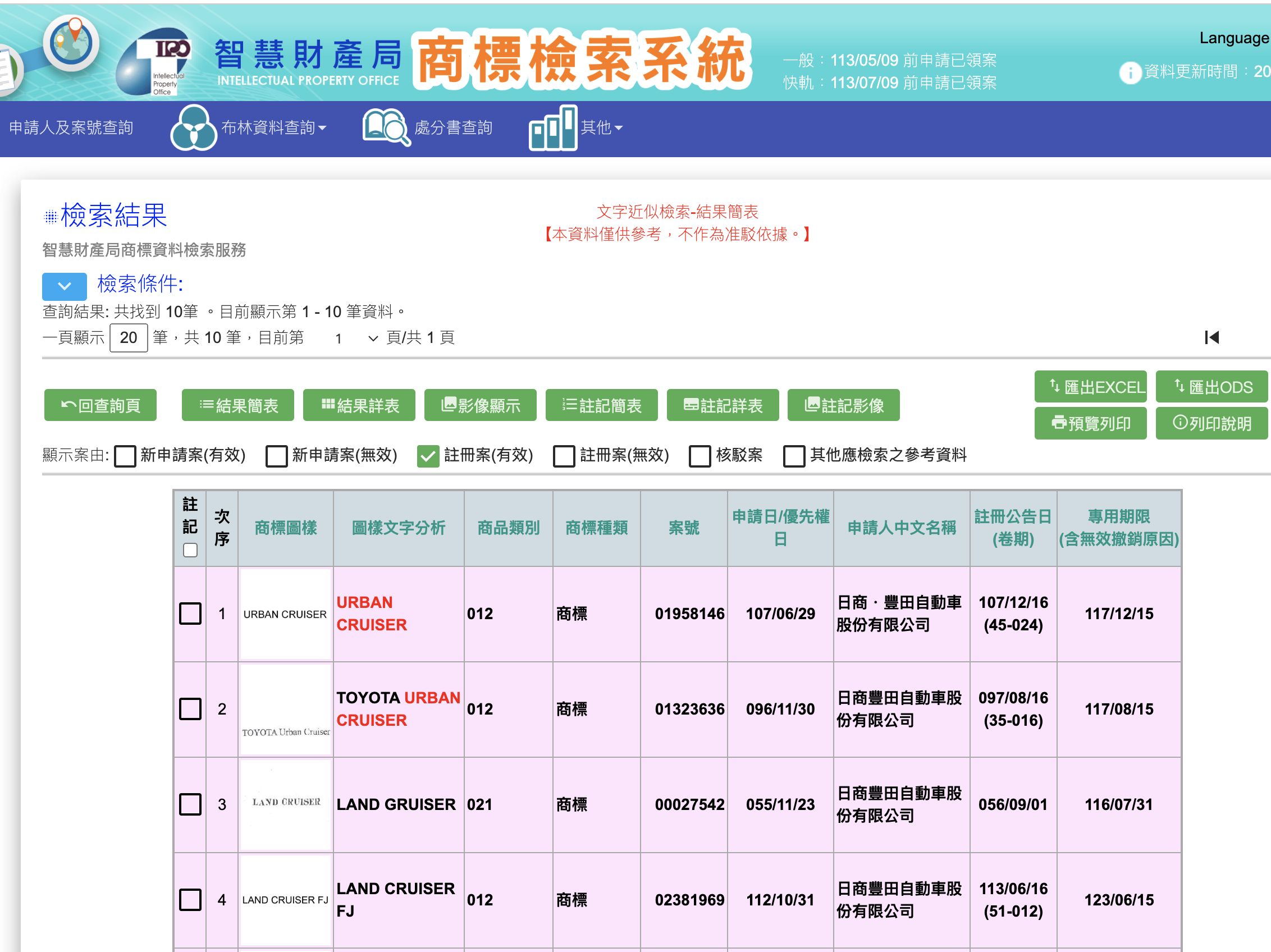This screenshot has width=1271, height=952.
Task: Go to 處分書查詢 page
Action: coord(453,127)
